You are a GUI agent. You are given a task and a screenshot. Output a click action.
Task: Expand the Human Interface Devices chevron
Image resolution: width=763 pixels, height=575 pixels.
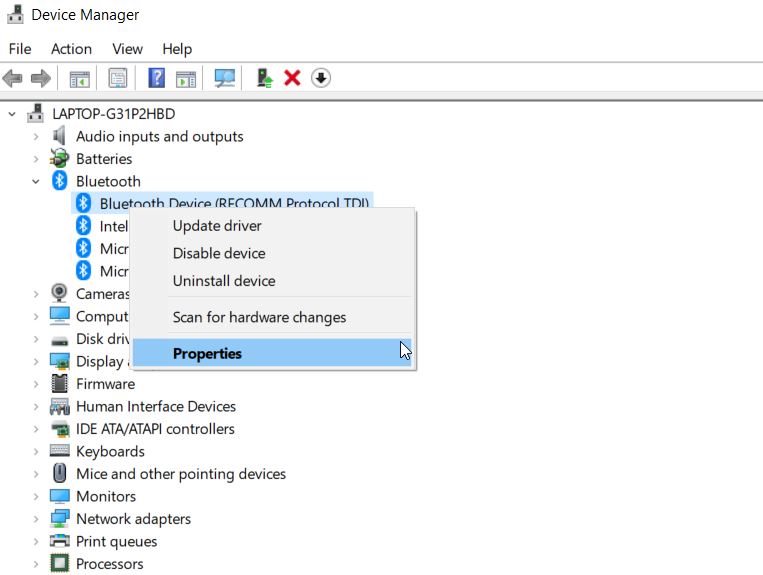click(36, 406)
